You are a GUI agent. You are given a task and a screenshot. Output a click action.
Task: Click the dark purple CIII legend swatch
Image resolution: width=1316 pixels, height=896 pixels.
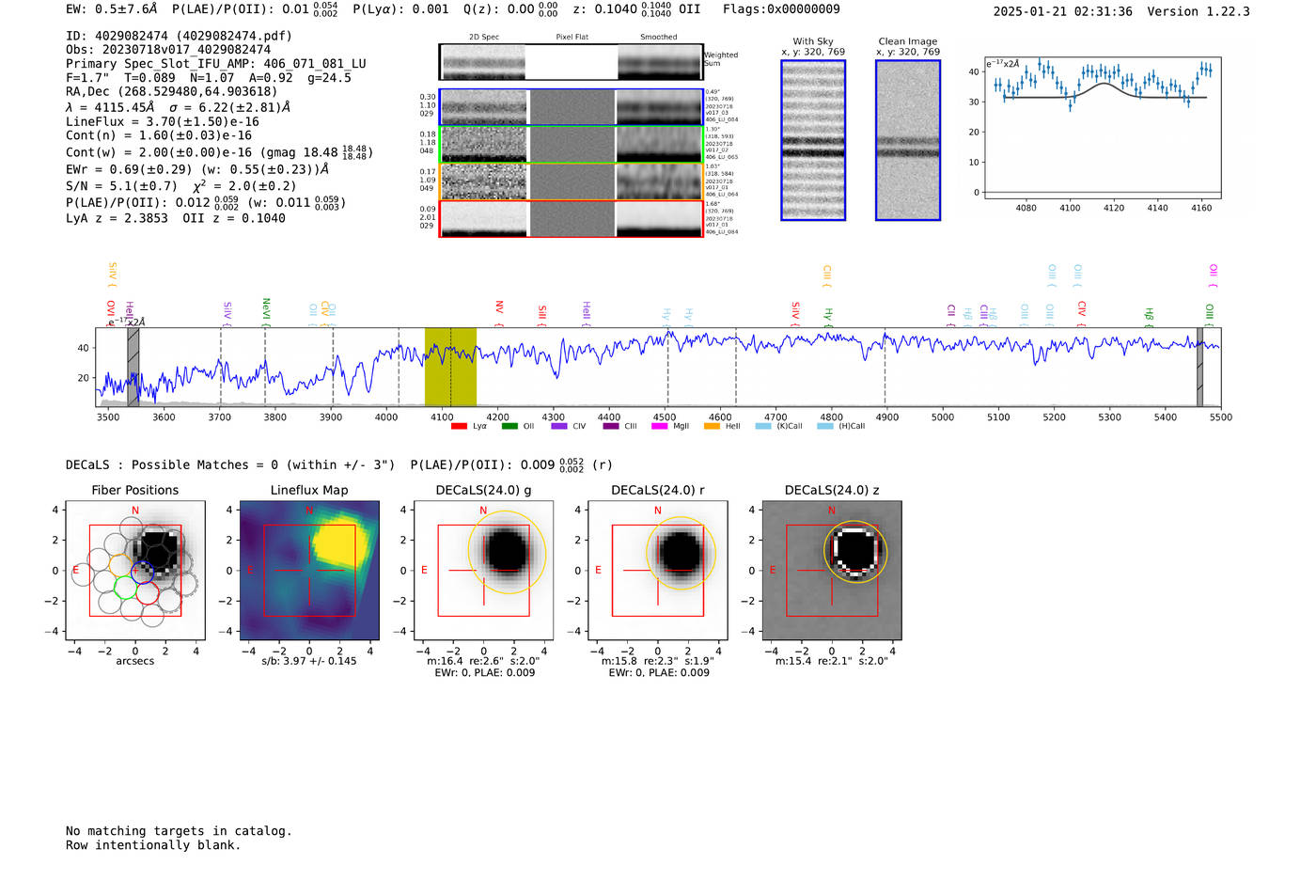point(611,426)
